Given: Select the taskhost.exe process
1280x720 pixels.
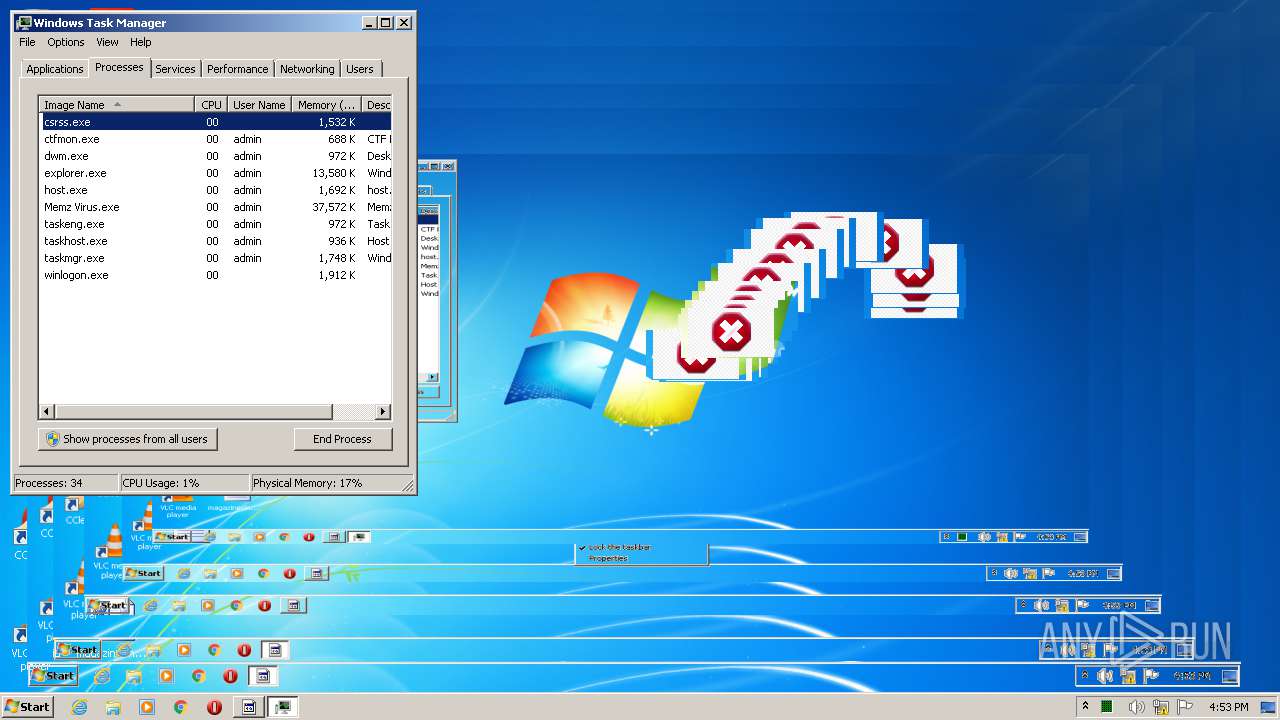Looking at the screenshot, I should tap(215, 241).
